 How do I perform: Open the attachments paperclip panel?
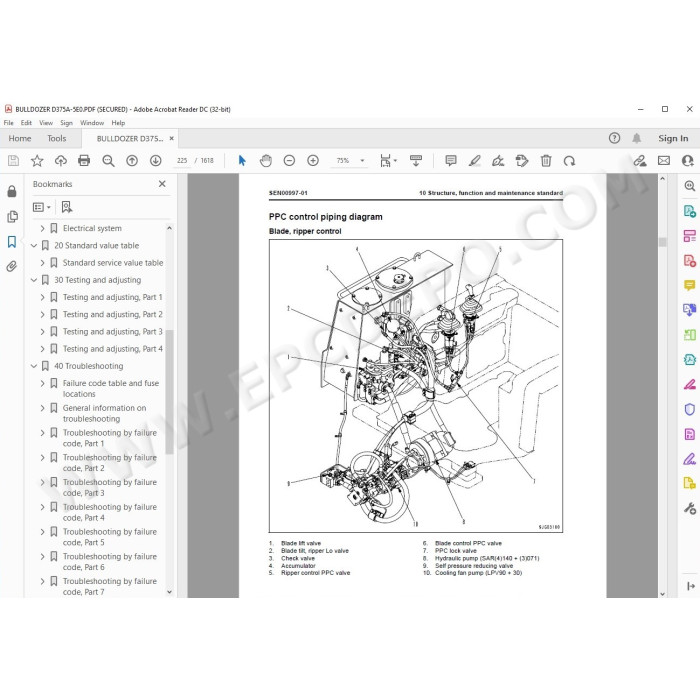12,267
